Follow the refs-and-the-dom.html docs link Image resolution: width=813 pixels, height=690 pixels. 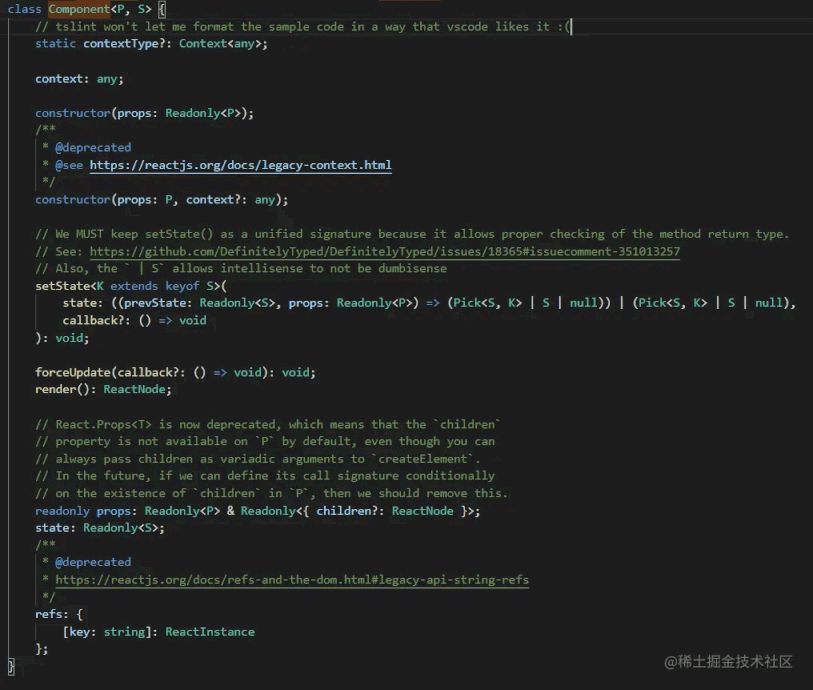click(292, 580)
